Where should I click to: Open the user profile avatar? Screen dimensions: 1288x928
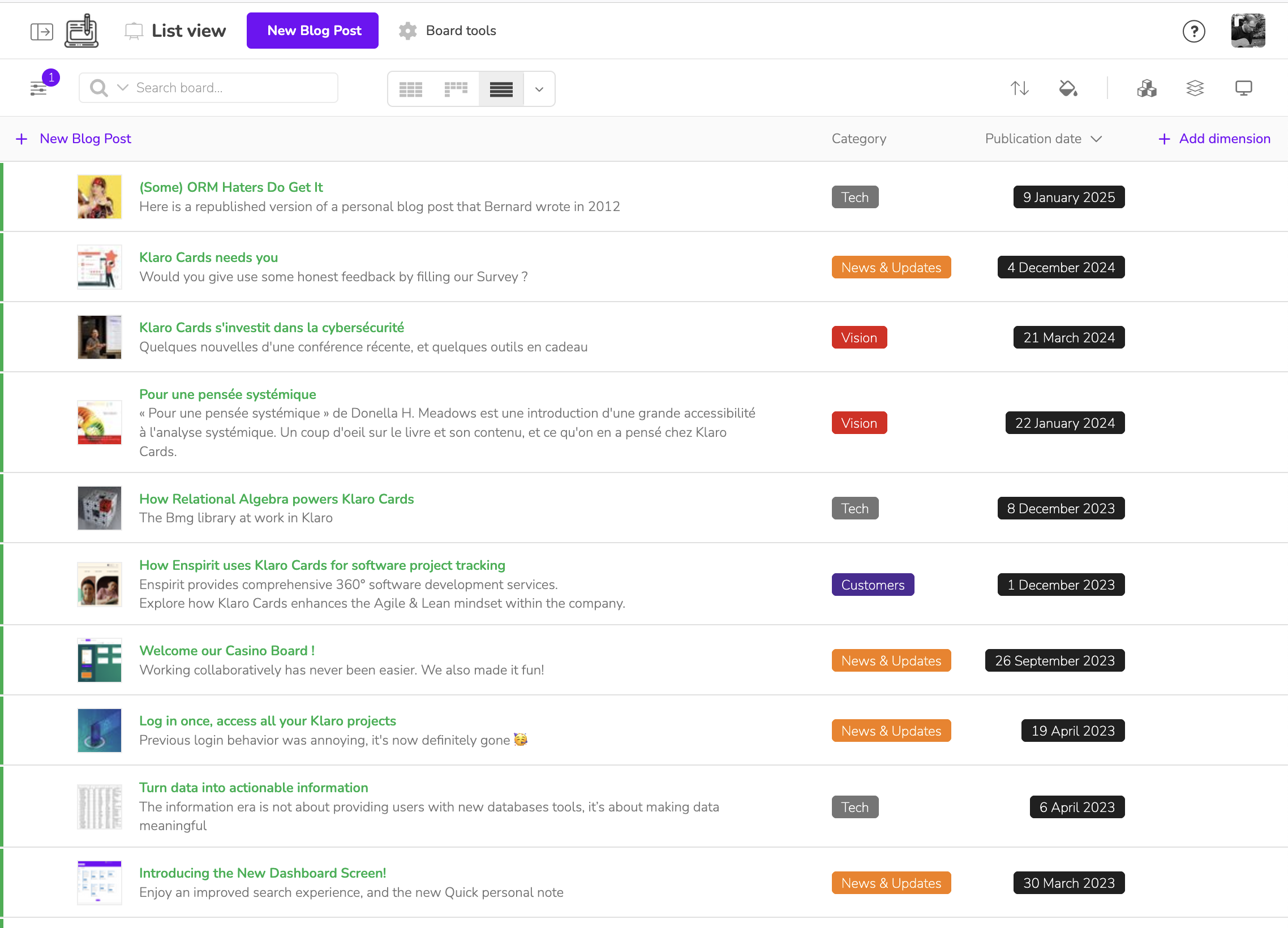1248,31
